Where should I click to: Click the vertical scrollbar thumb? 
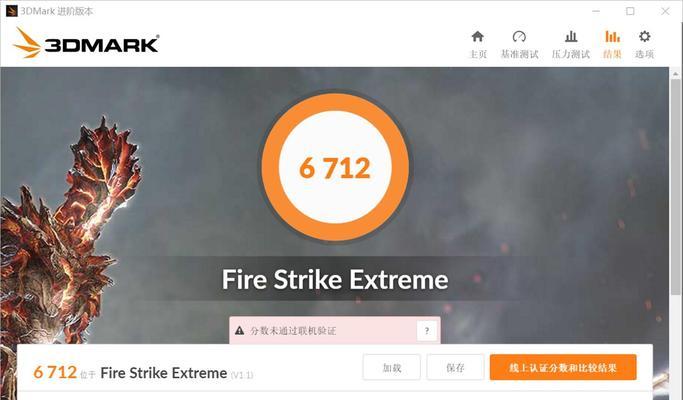tap(676, 187)
